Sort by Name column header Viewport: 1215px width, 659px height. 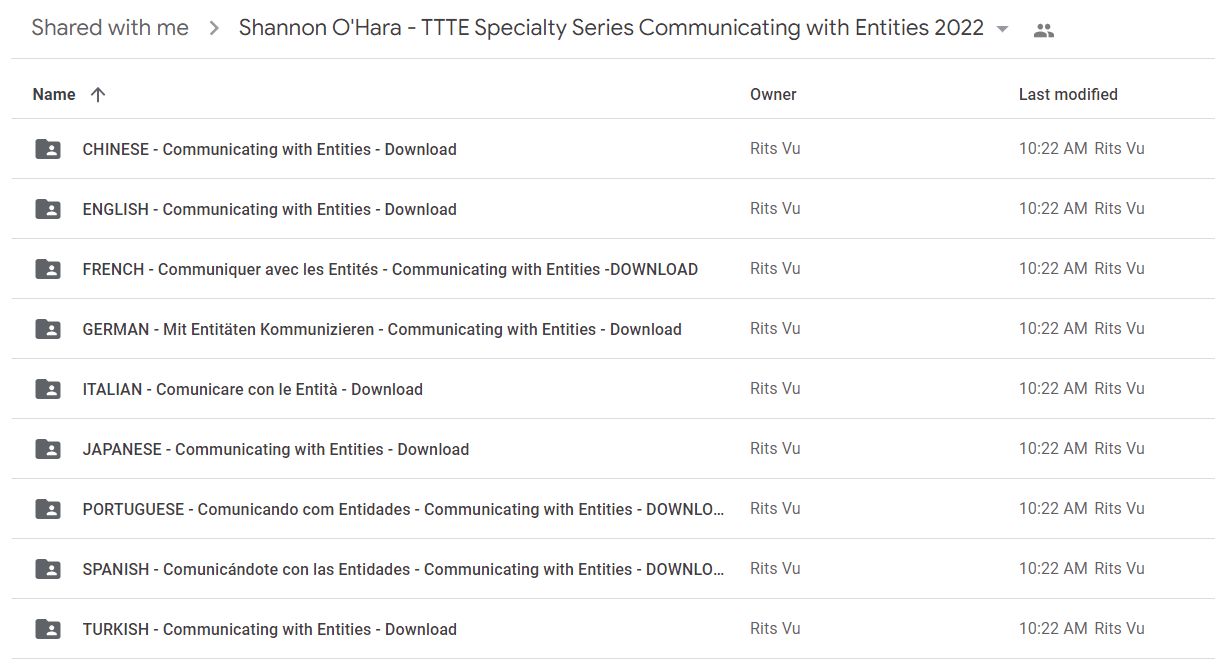[54, 95]
